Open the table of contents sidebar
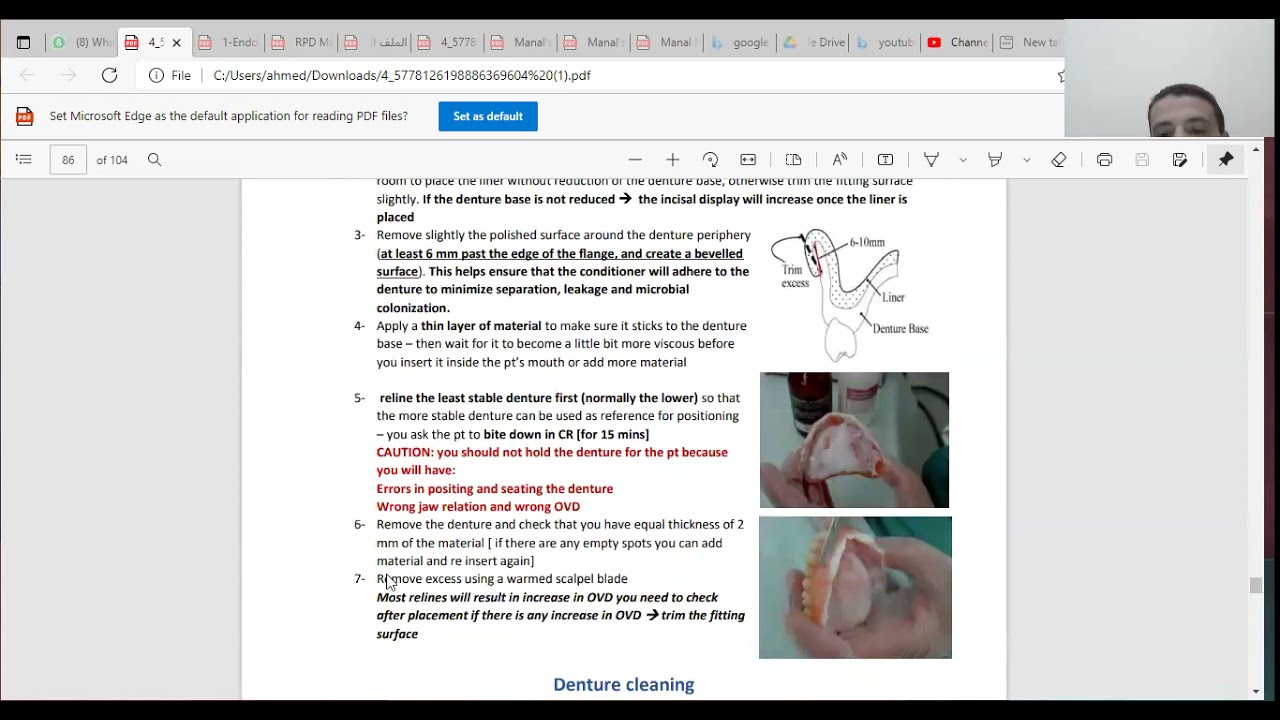 click(x=24, y=160)
